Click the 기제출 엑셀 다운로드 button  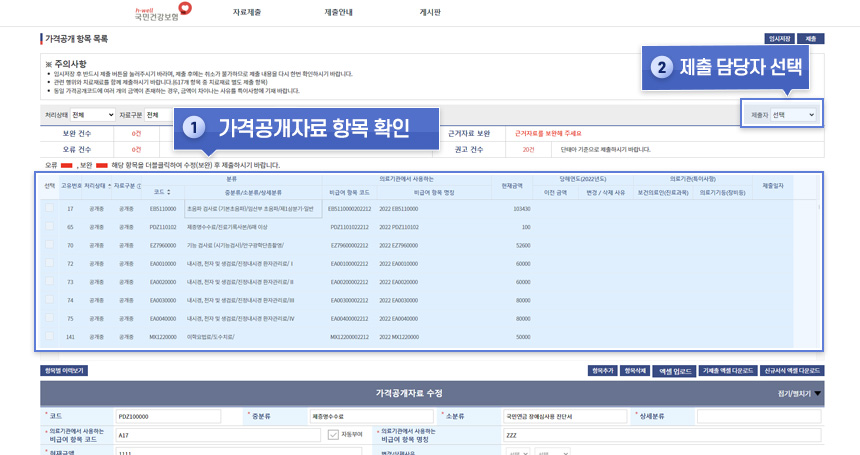point(728,371)
